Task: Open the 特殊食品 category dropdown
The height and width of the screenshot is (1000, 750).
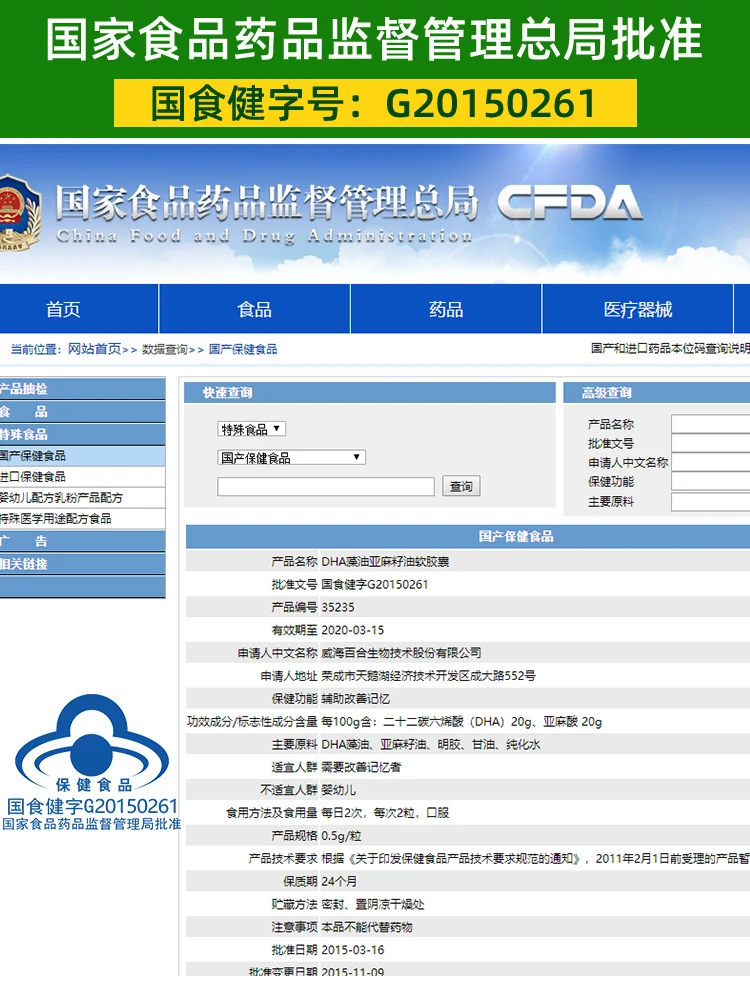Action: pos(251,429)
